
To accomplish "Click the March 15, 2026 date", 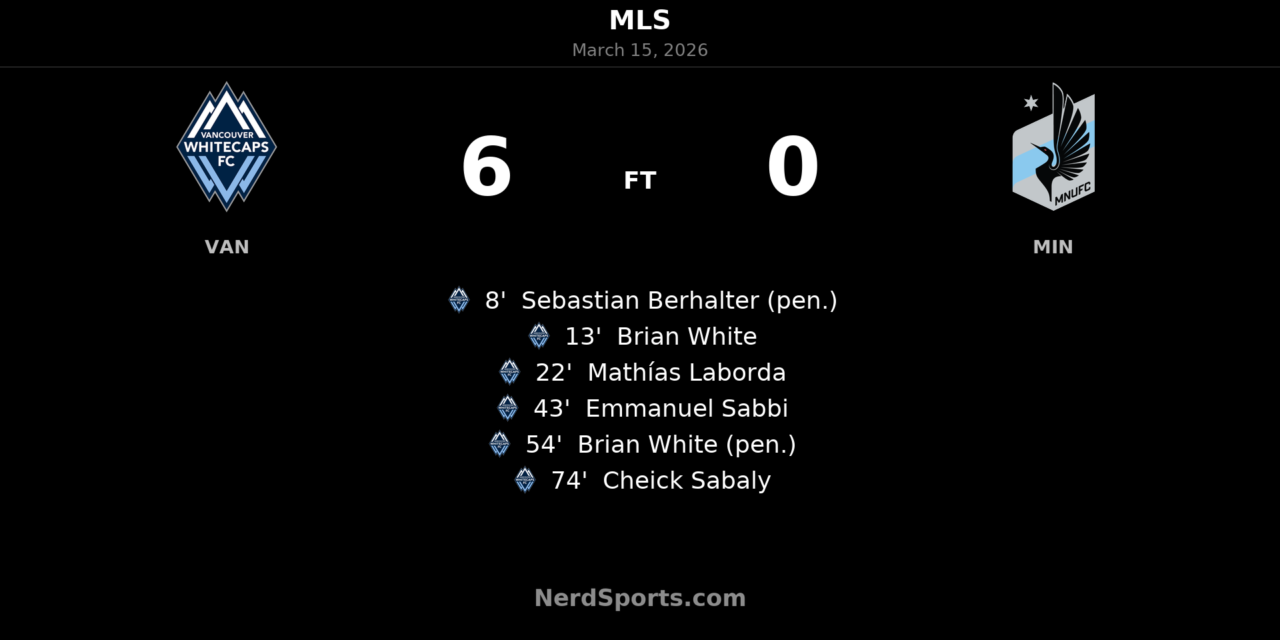I will (x=640, y=50).
